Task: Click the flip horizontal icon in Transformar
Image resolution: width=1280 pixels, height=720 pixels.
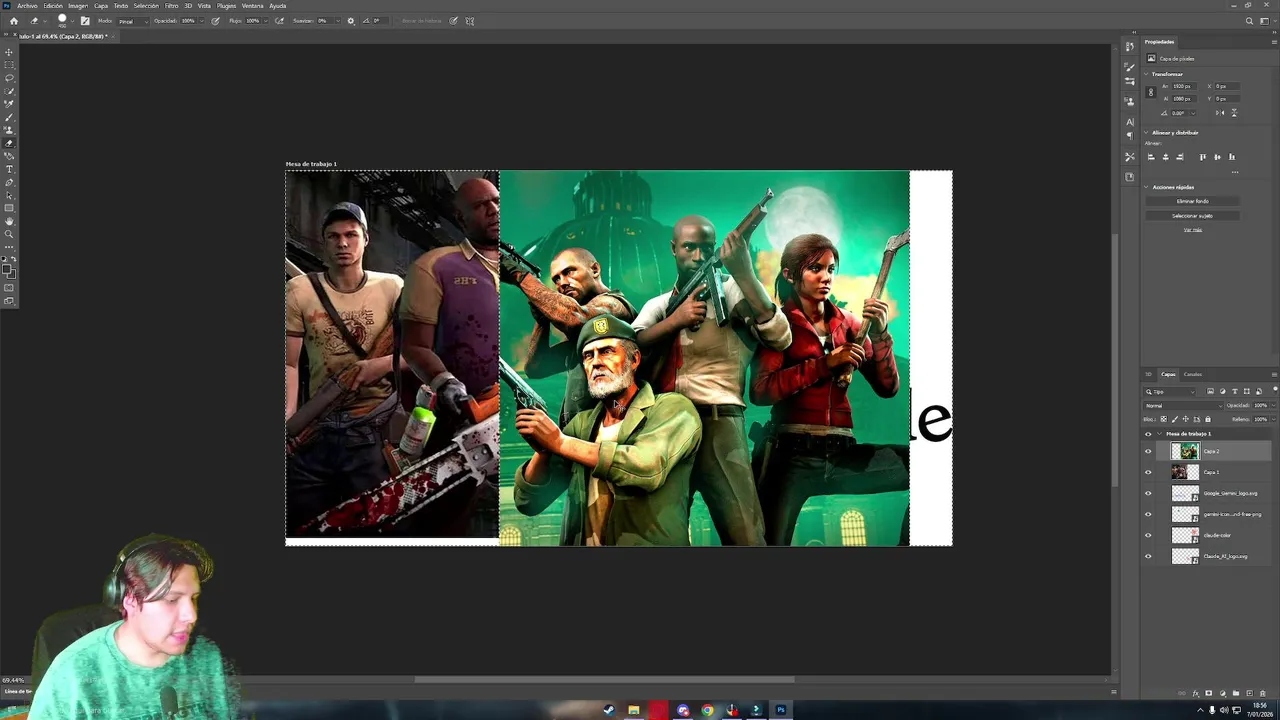Action: 1220,113
